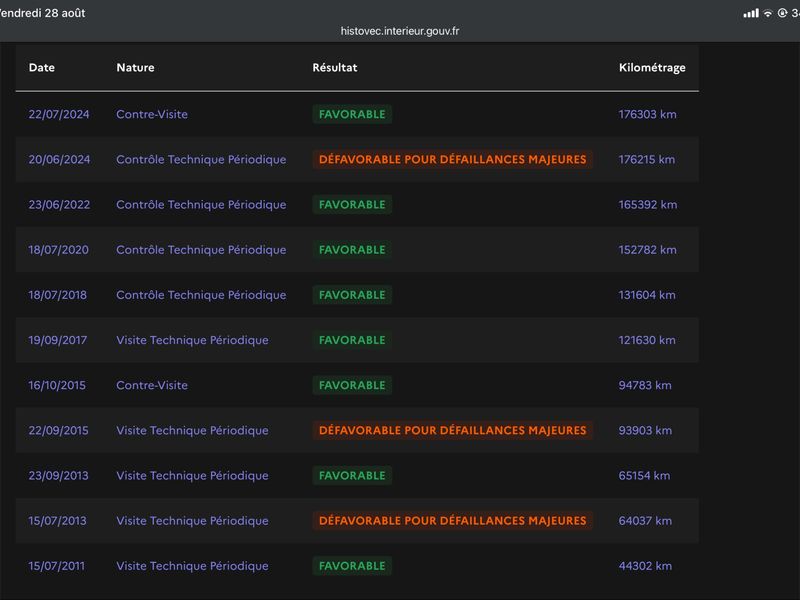Image resolution: width=800 pixels, height=600 pixels.
Task: Select the date 15/07/2013
Action: (58, 520)
